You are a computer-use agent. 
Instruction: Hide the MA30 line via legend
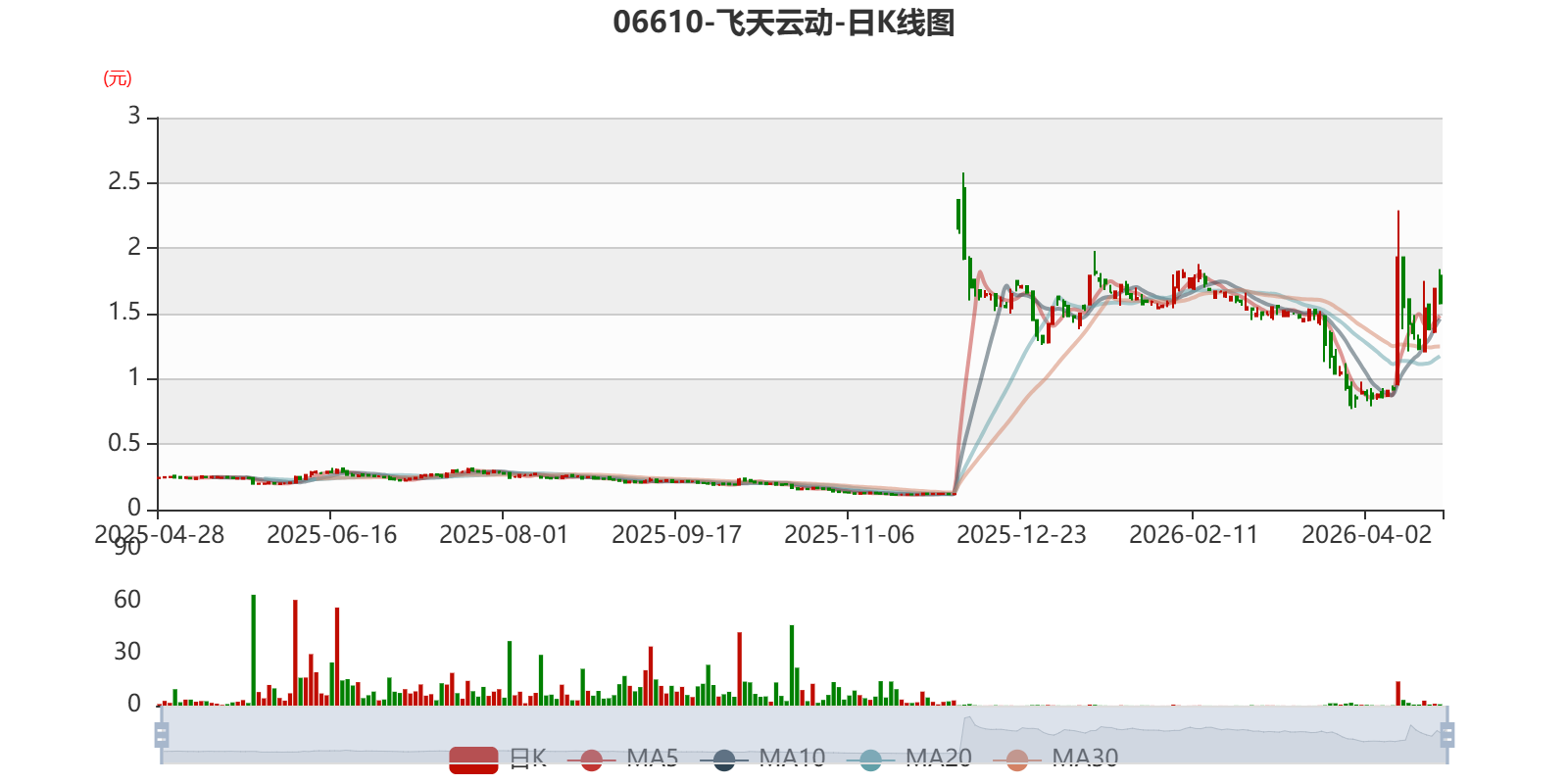click(x=1055, y=759)
